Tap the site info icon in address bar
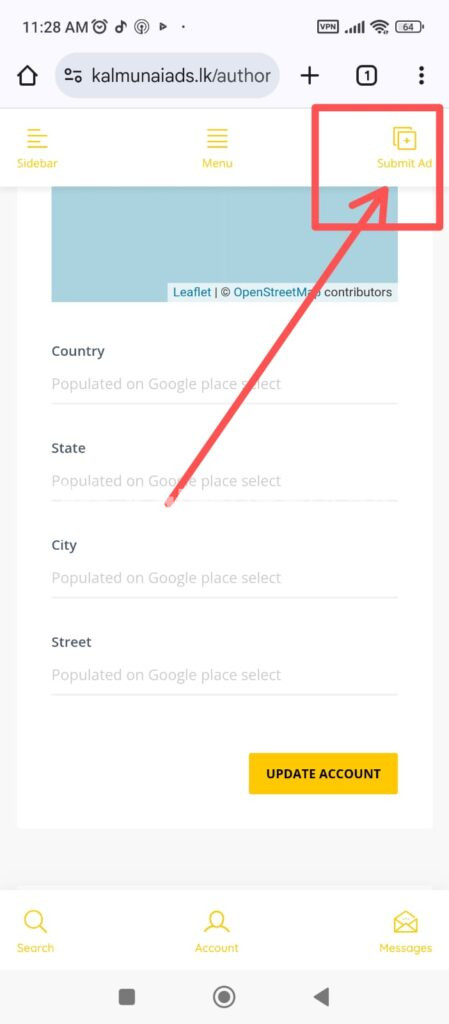Image resolution: width=449 pixels, height=1024 pixels. pos(73,76)
